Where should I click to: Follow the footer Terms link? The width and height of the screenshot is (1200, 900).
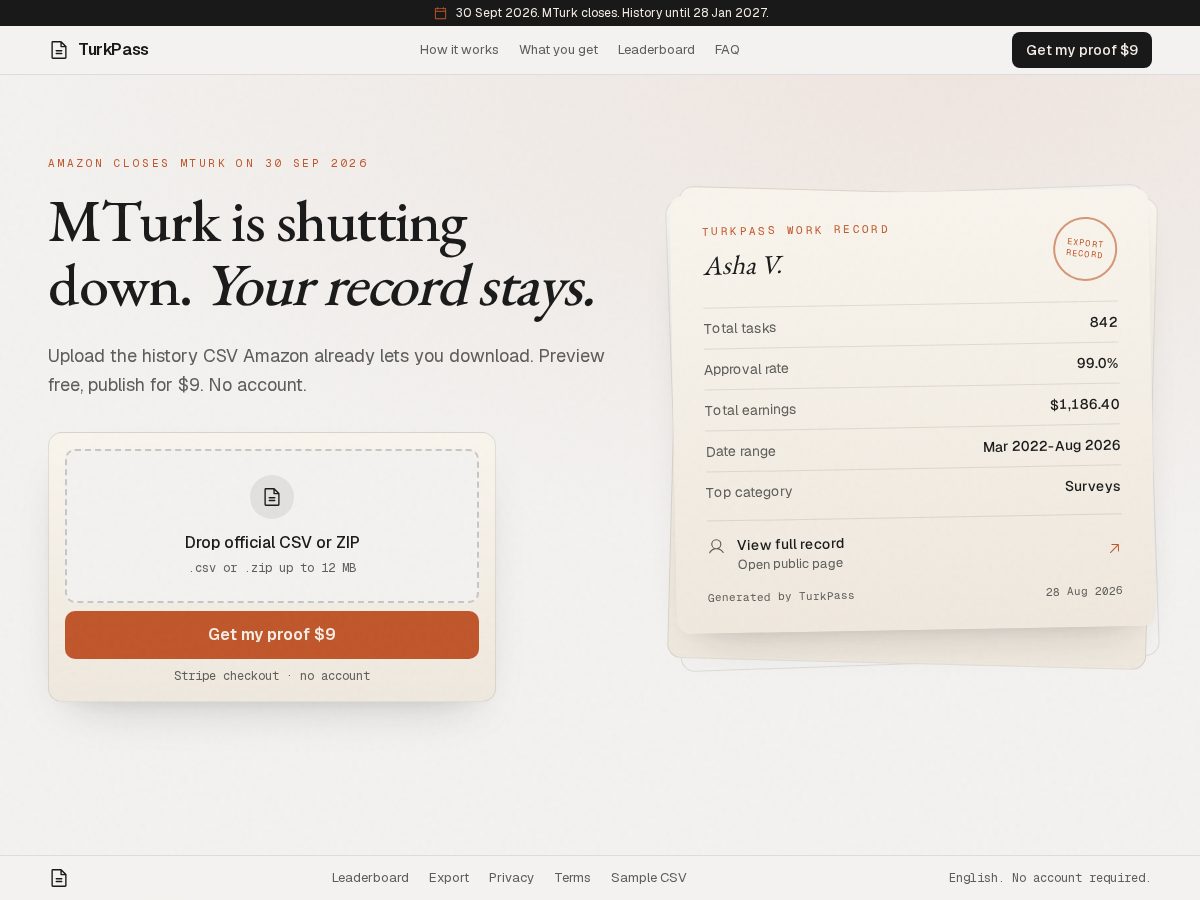(x=572, y=878)
